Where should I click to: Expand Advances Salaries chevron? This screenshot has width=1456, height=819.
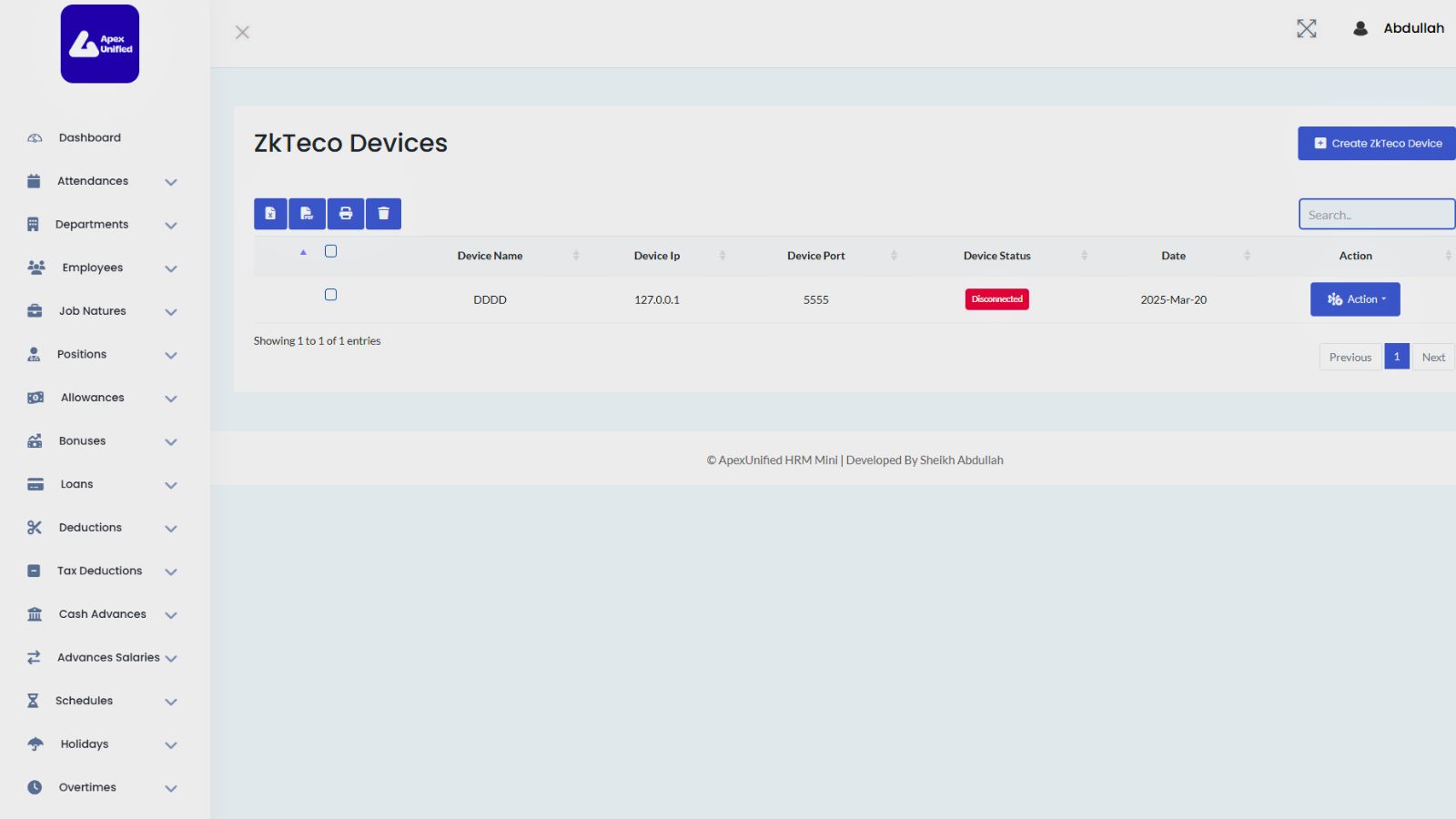[x=170, y=659]
